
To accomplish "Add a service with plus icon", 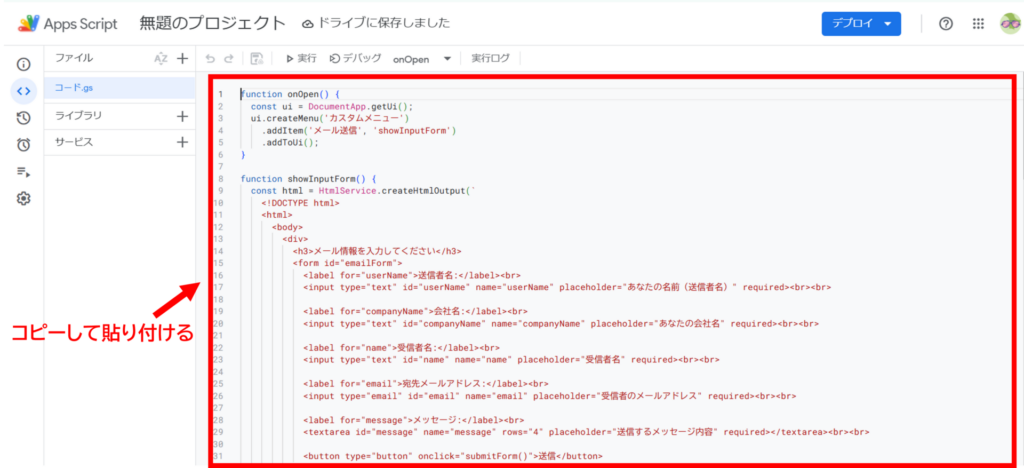I will click(x=182, y=142).
